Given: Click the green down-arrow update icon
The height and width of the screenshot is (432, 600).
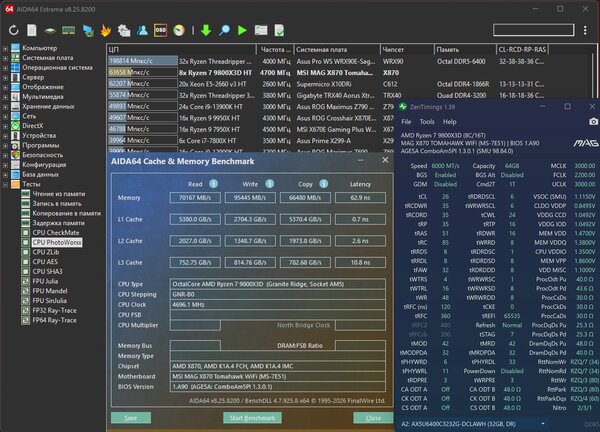Looking at the screenshot, I should [206, 30].
